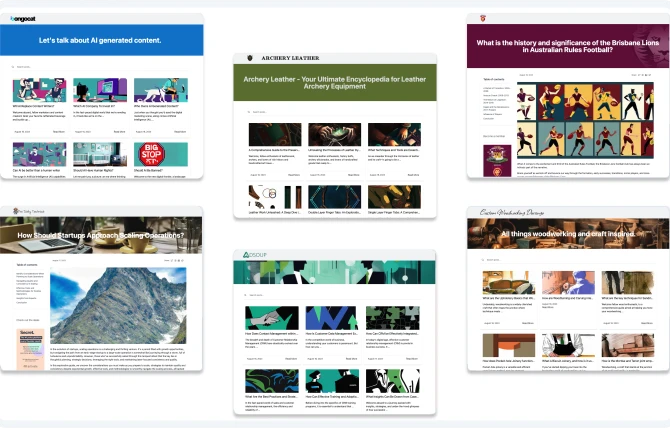The width and height of the screenshot is (670, 428).
Task: Click Read more under bongocat's computer article
Action: click(120, 132)
